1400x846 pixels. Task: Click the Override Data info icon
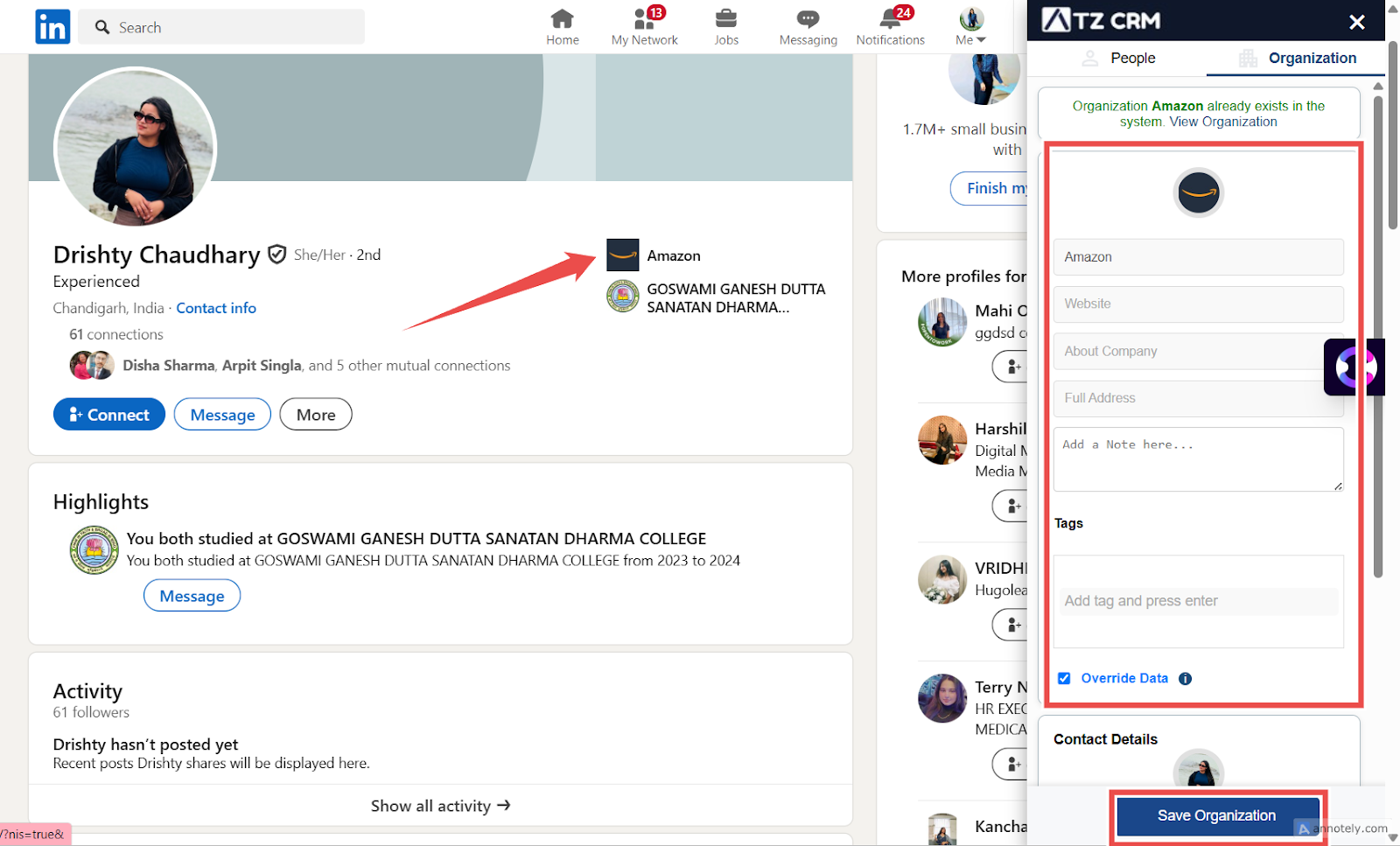tap(1185, 678)
